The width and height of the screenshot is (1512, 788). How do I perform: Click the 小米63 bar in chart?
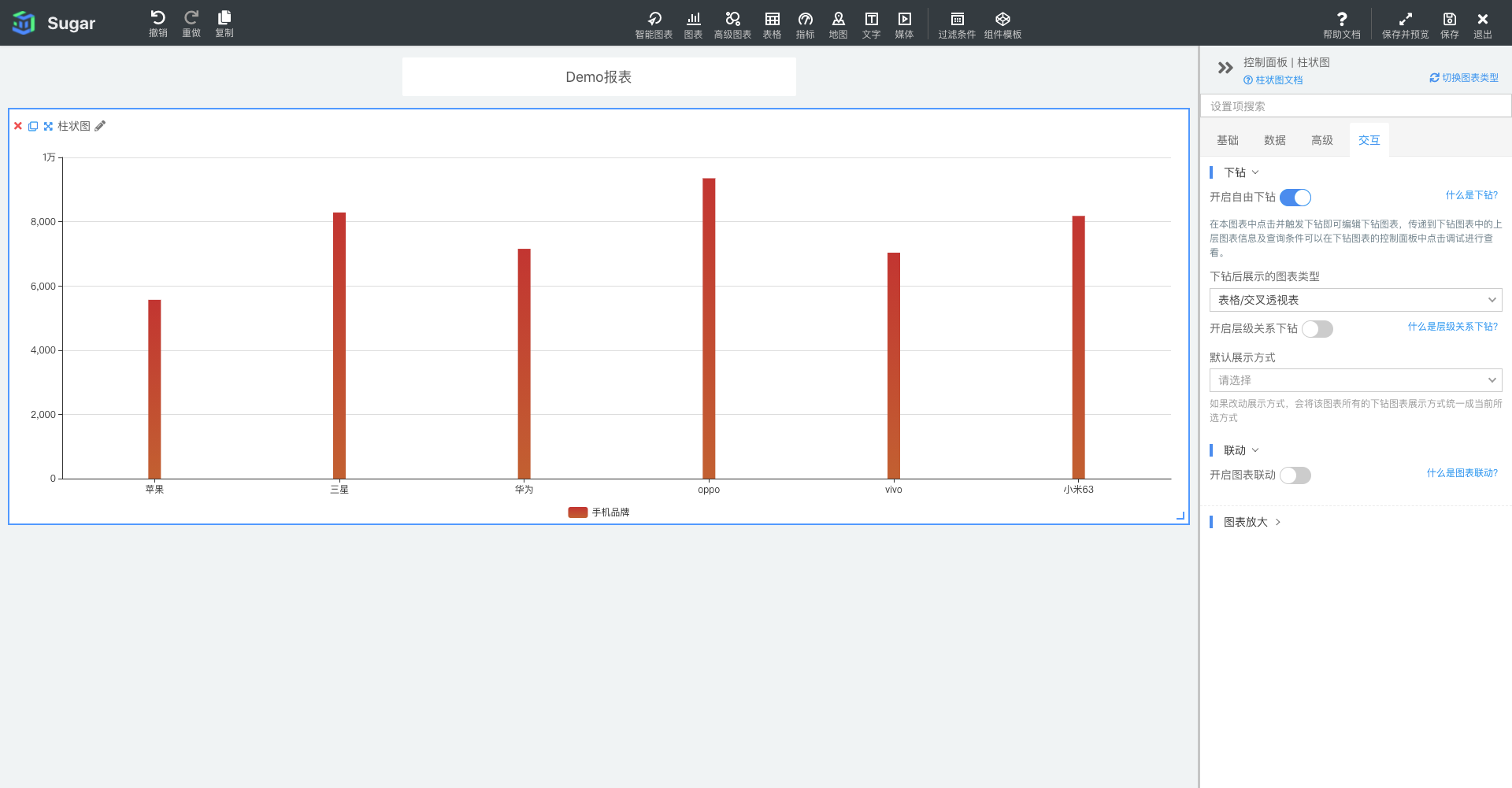tap(1079, 347)
